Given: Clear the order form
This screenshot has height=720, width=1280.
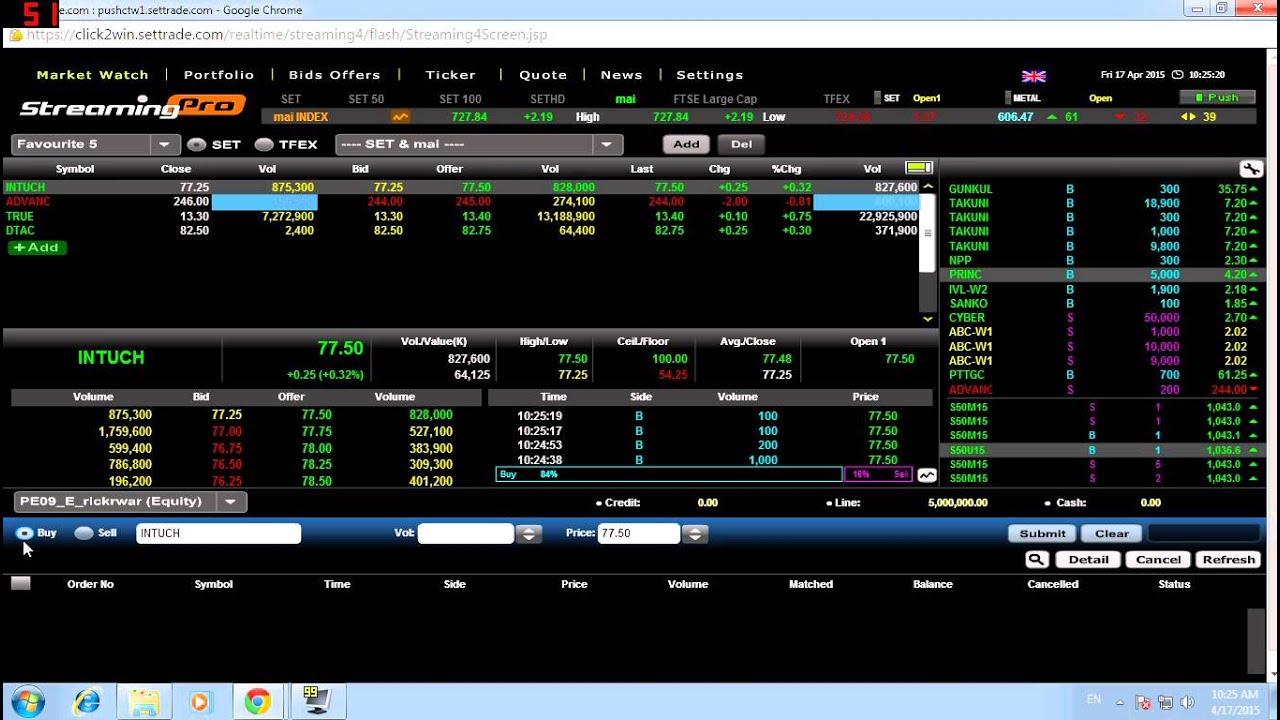Looking at the screenshot, I should pyautogui.click(x=1111, y=534).
